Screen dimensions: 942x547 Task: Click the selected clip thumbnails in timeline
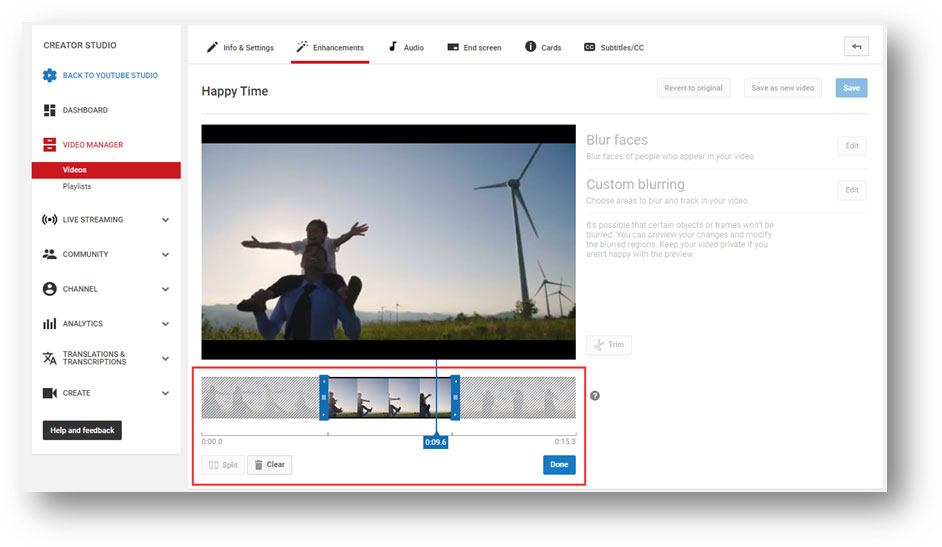(x=390, y=397)
